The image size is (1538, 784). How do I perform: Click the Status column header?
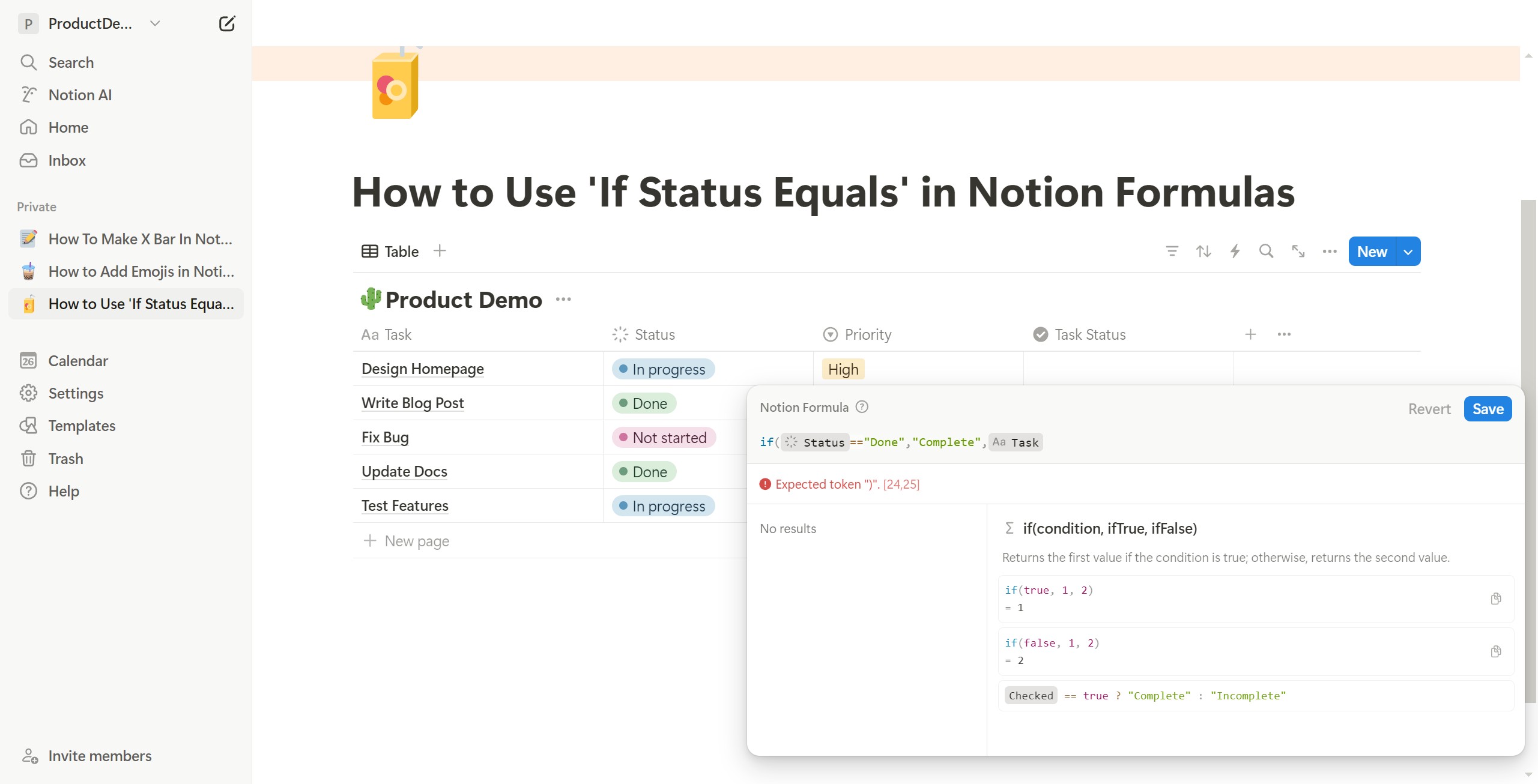click(x=709, y=335)
